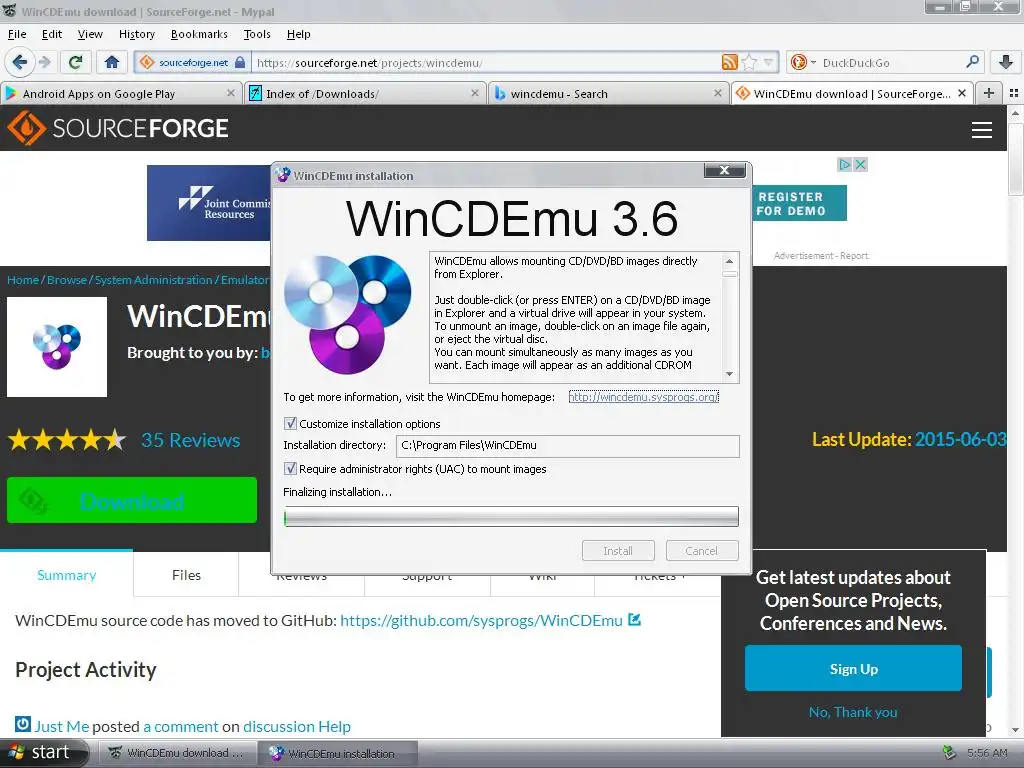Open the File menu
1024x768 pixels.
(17, 34)
